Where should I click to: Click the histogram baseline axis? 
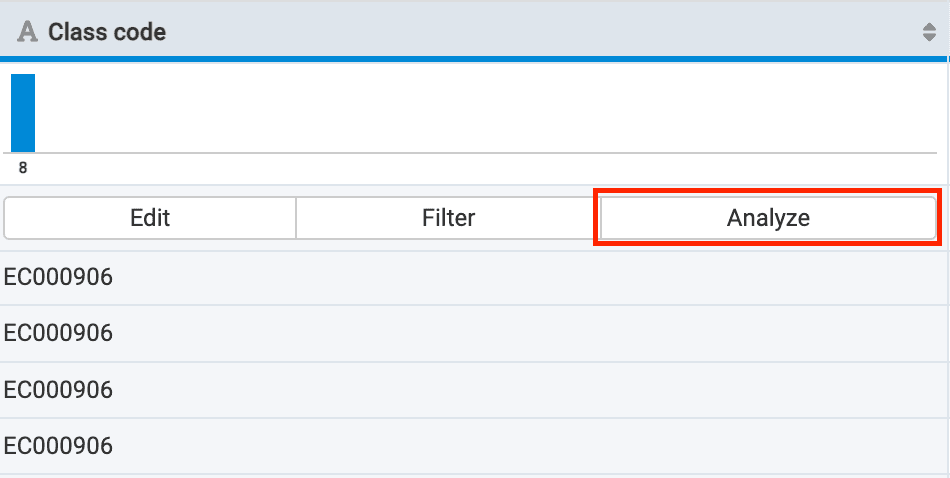click(480, 153)
